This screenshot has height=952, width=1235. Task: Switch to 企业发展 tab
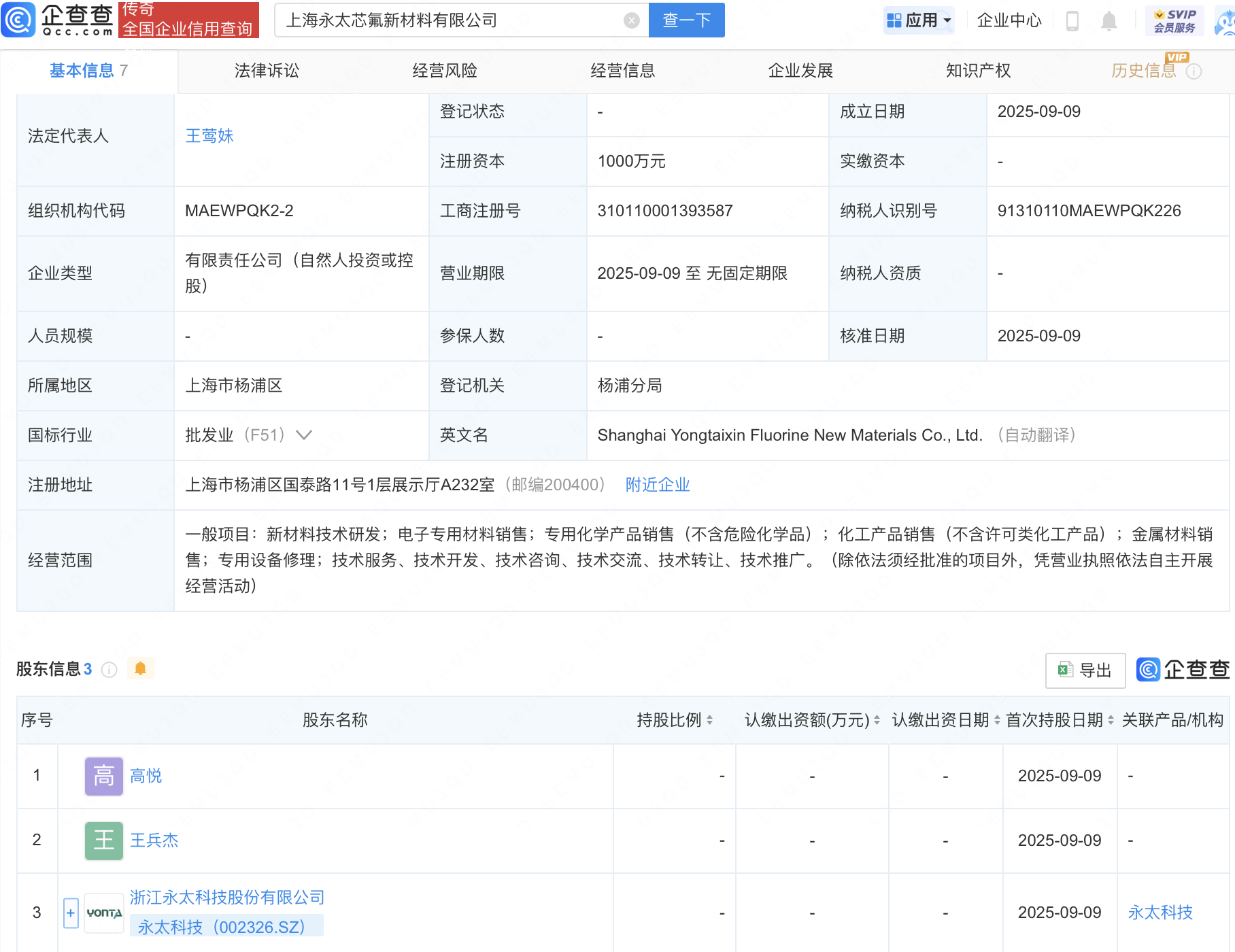click(800, 71)
